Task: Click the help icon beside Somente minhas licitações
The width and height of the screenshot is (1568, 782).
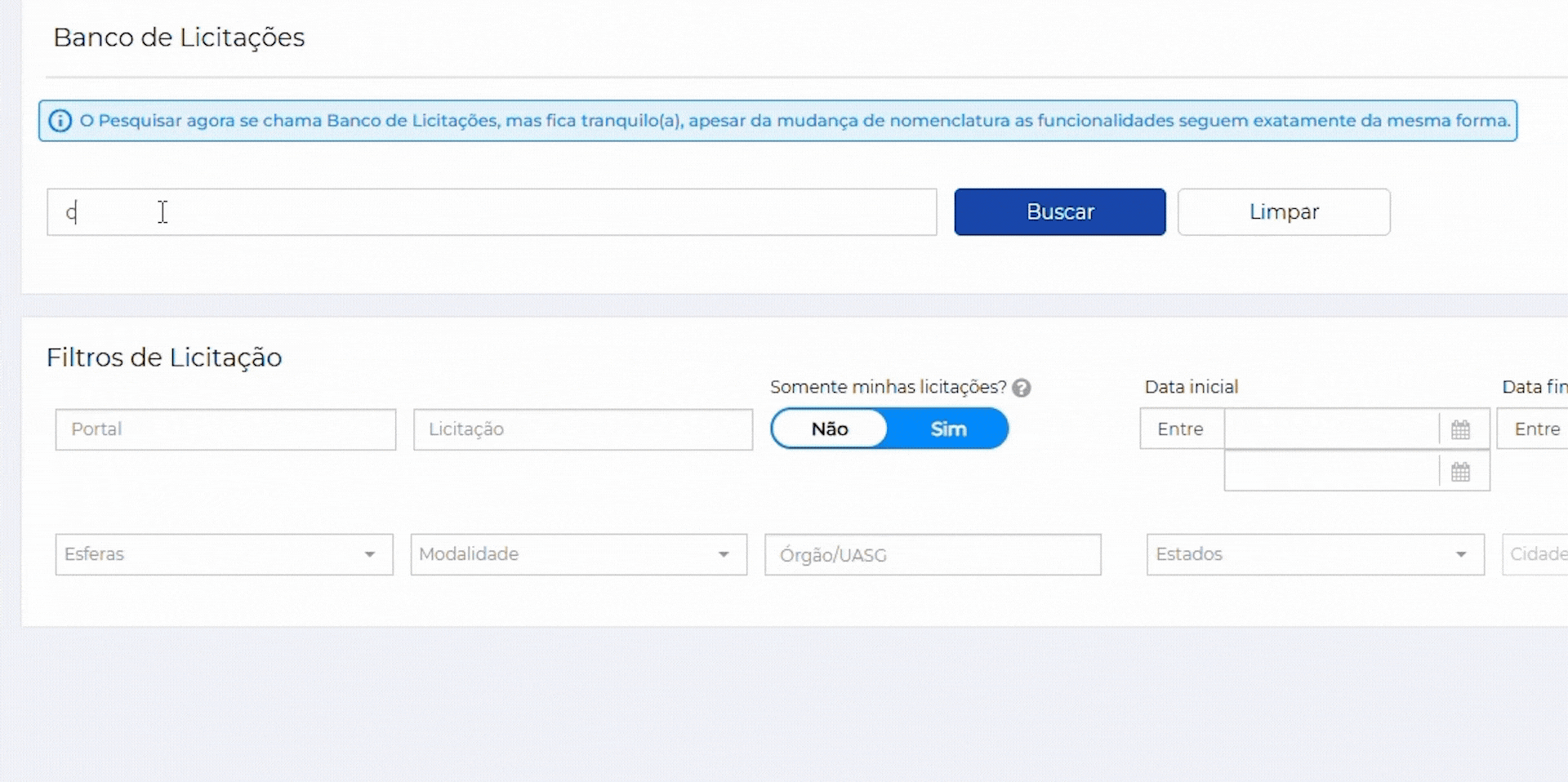Action: click(x=1021, y=388)
